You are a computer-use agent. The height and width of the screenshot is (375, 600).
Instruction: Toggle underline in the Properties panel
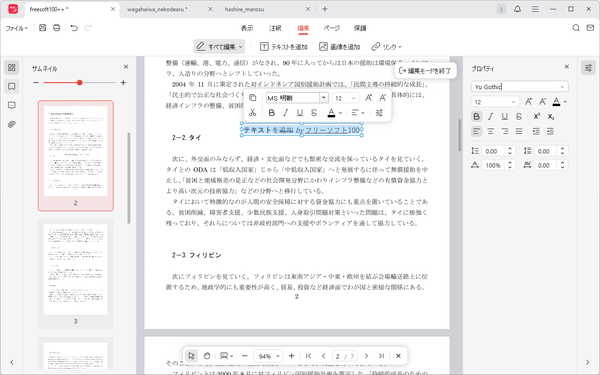point(505,116)
